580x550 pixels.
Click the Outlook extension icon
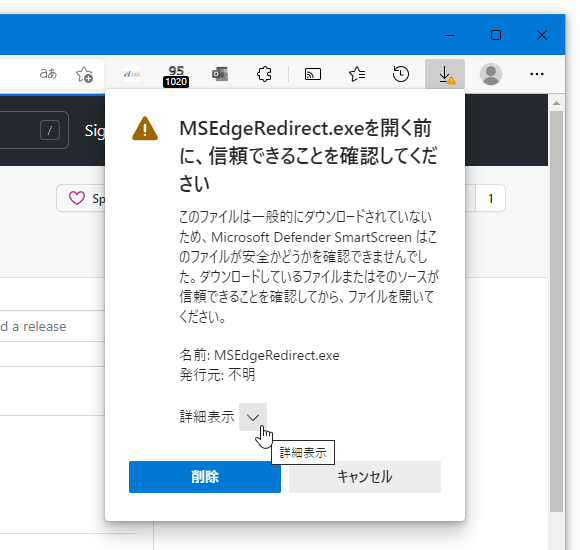coord(220,74)
